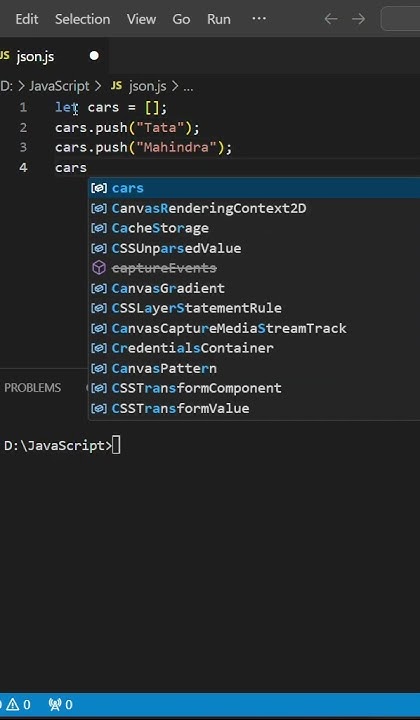Select the json.js editor tab
420x720 pixels.
(x=52, y=56)
